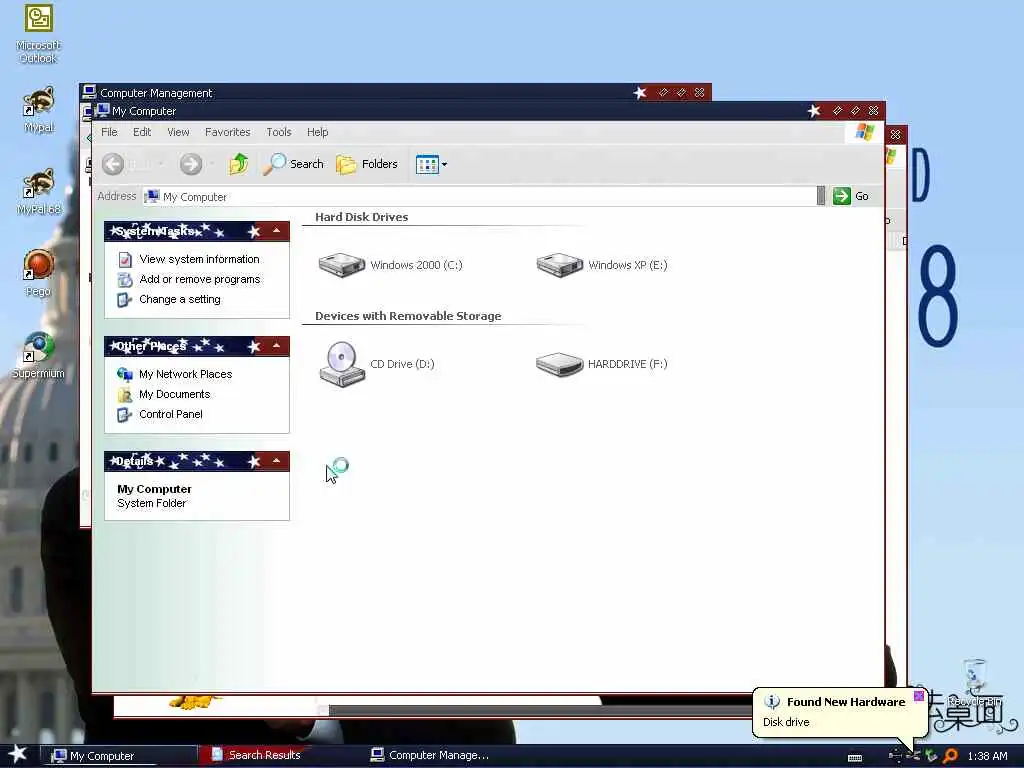Open the Forward button history dropdown arrow
This screenshot has width=1024, height=768.
pyautogui.click(x=212, y=164)
